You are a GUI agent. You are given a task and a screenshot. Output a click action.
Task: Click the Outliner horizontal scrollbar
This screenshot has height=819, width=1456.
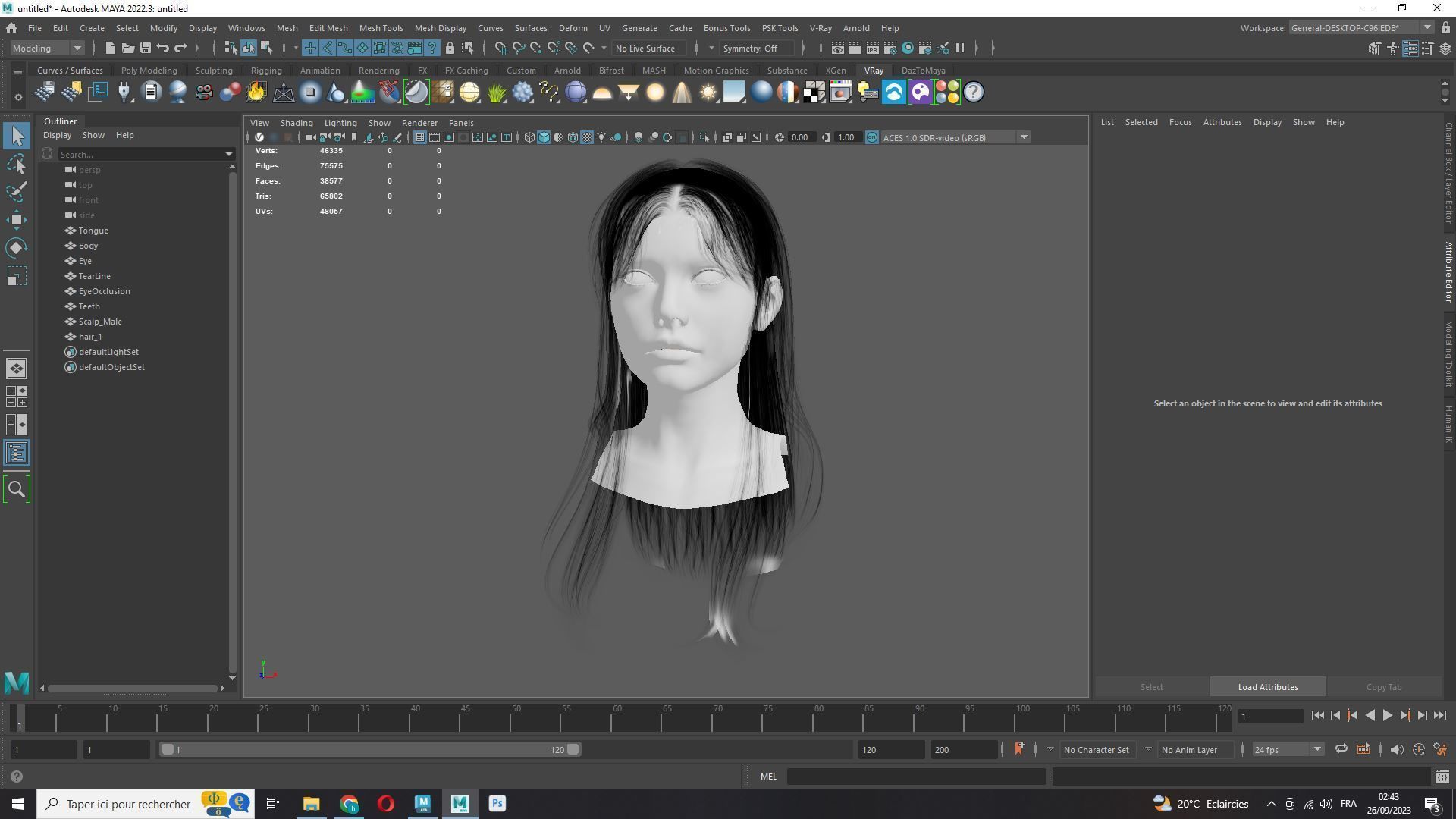tap(133, 689)
